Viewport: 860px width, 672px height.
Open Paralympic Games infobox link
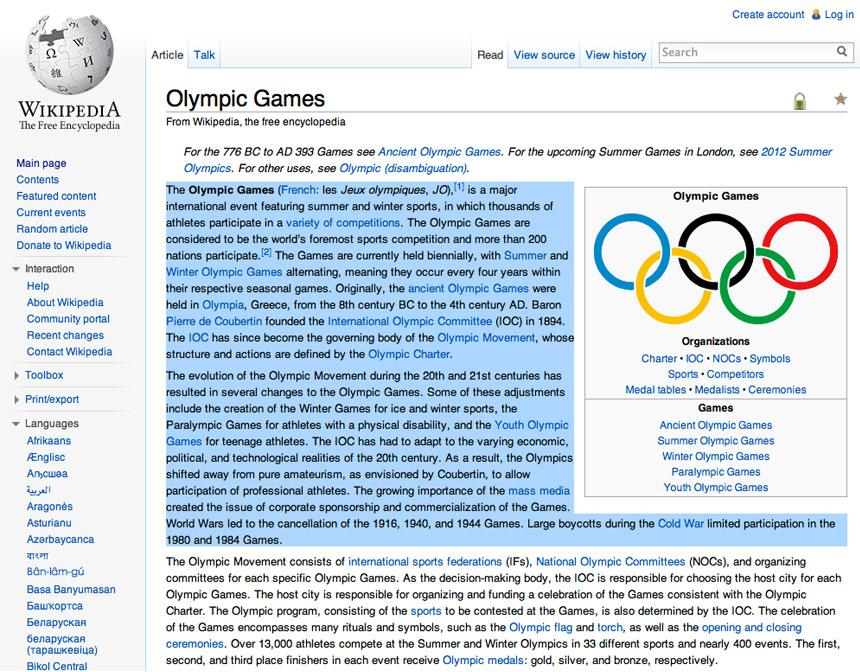pos(716,472)
